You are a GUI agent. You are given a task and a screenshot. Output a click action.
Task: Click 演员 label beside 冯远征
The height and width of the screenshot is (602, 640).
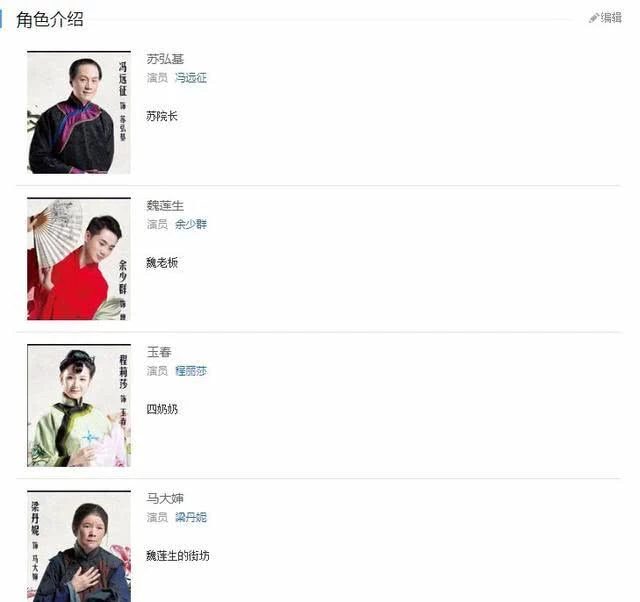(x=157, y=78)
